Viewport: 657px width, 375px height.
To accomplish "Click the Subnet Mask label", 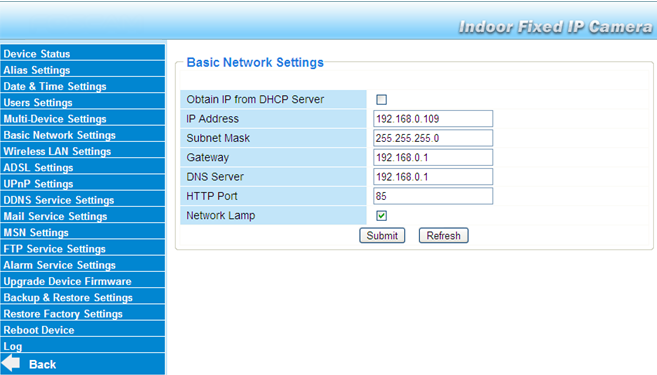I will [218, 138].
